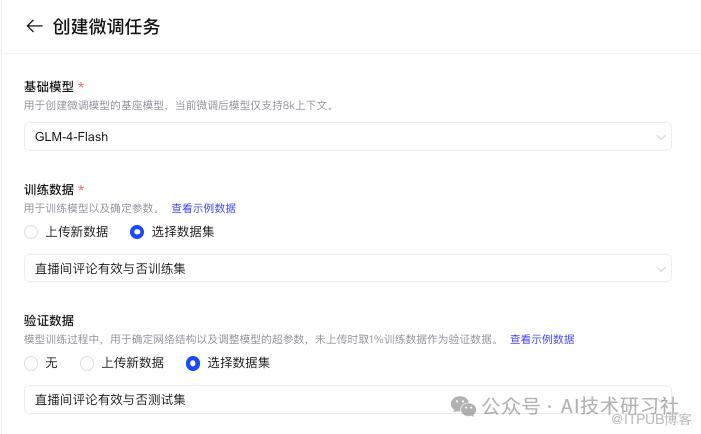The width and height of the screenshot is (701, 434).
Task: Select 选择数据集 for training data
Action: tap(137, 232)
